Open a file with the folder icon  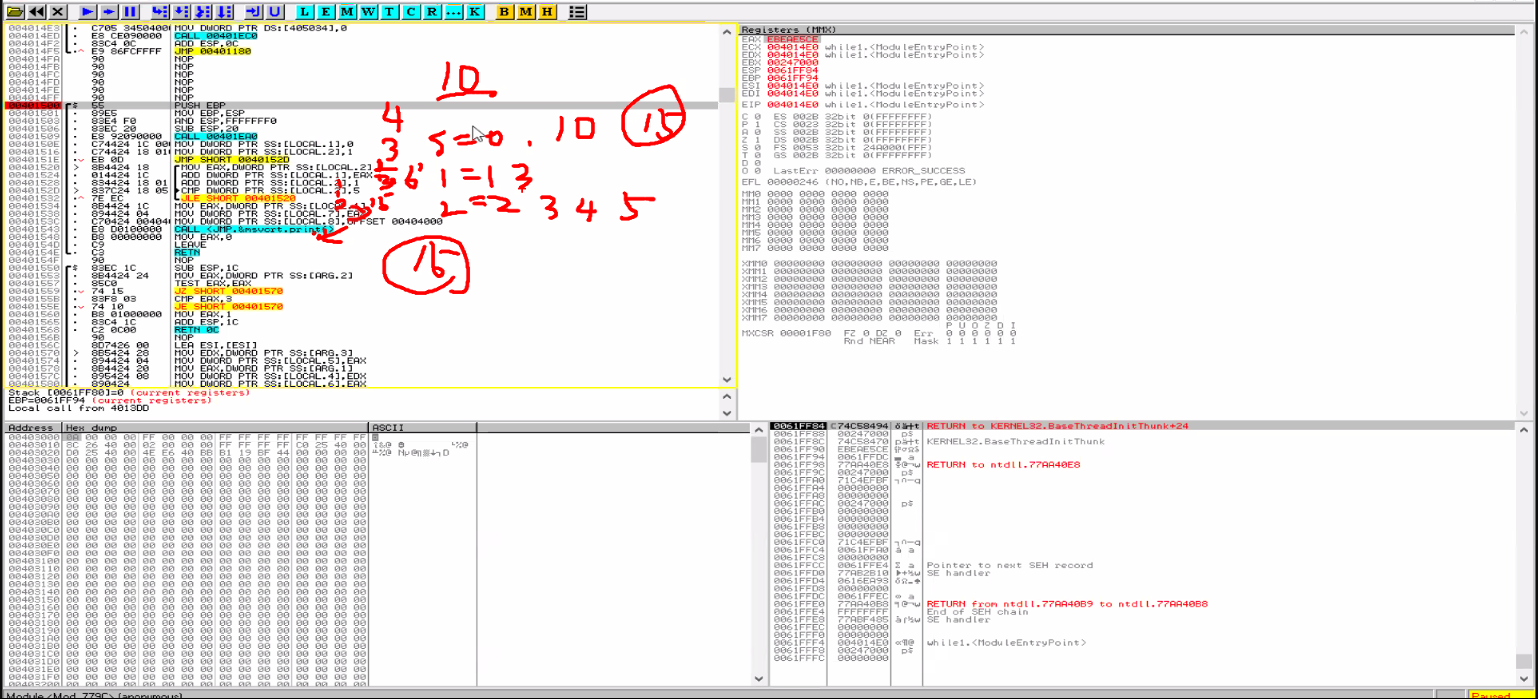coord(13,11)
